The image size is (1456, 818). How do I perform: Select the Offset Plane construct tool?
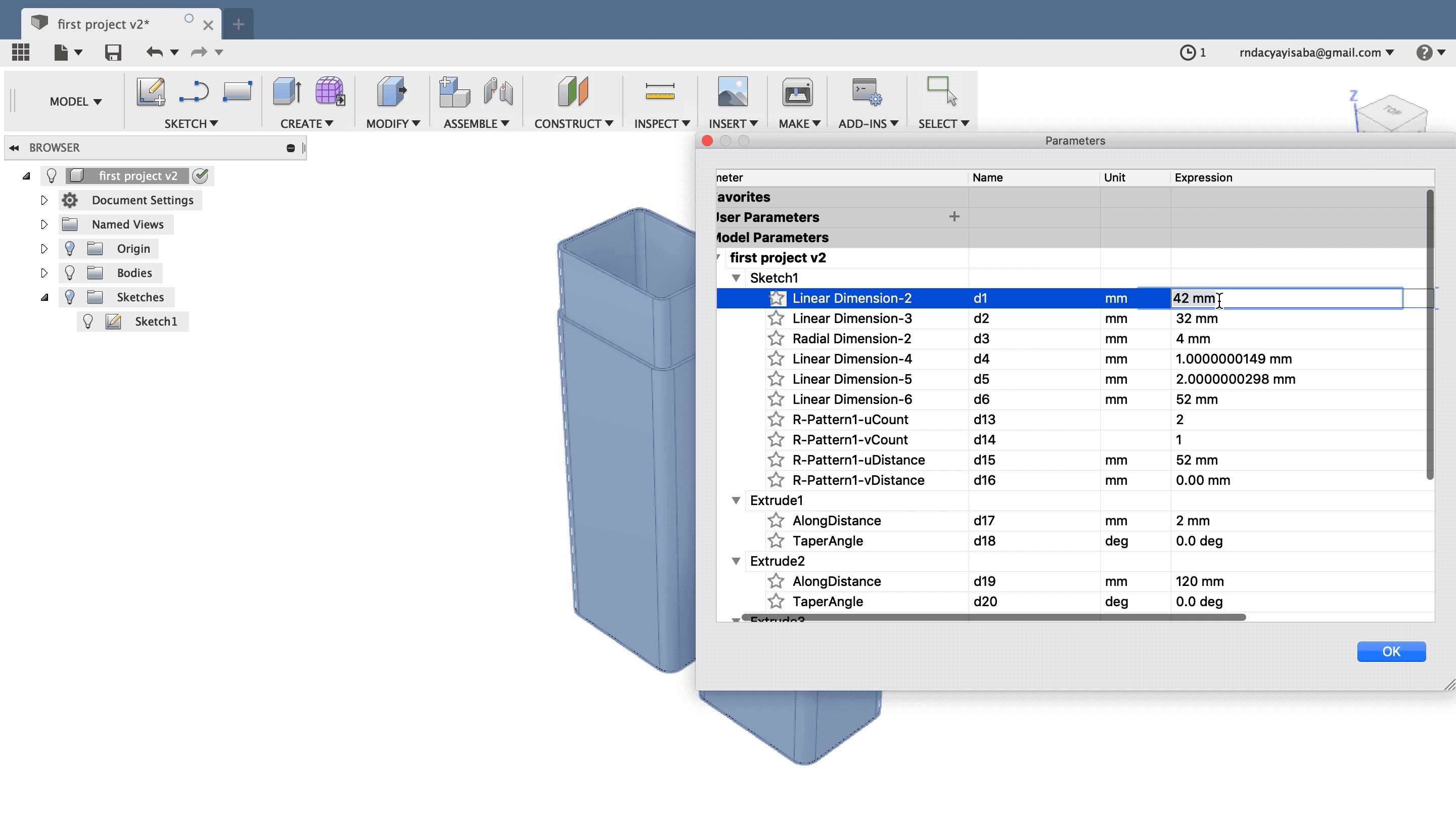point(573,92)
